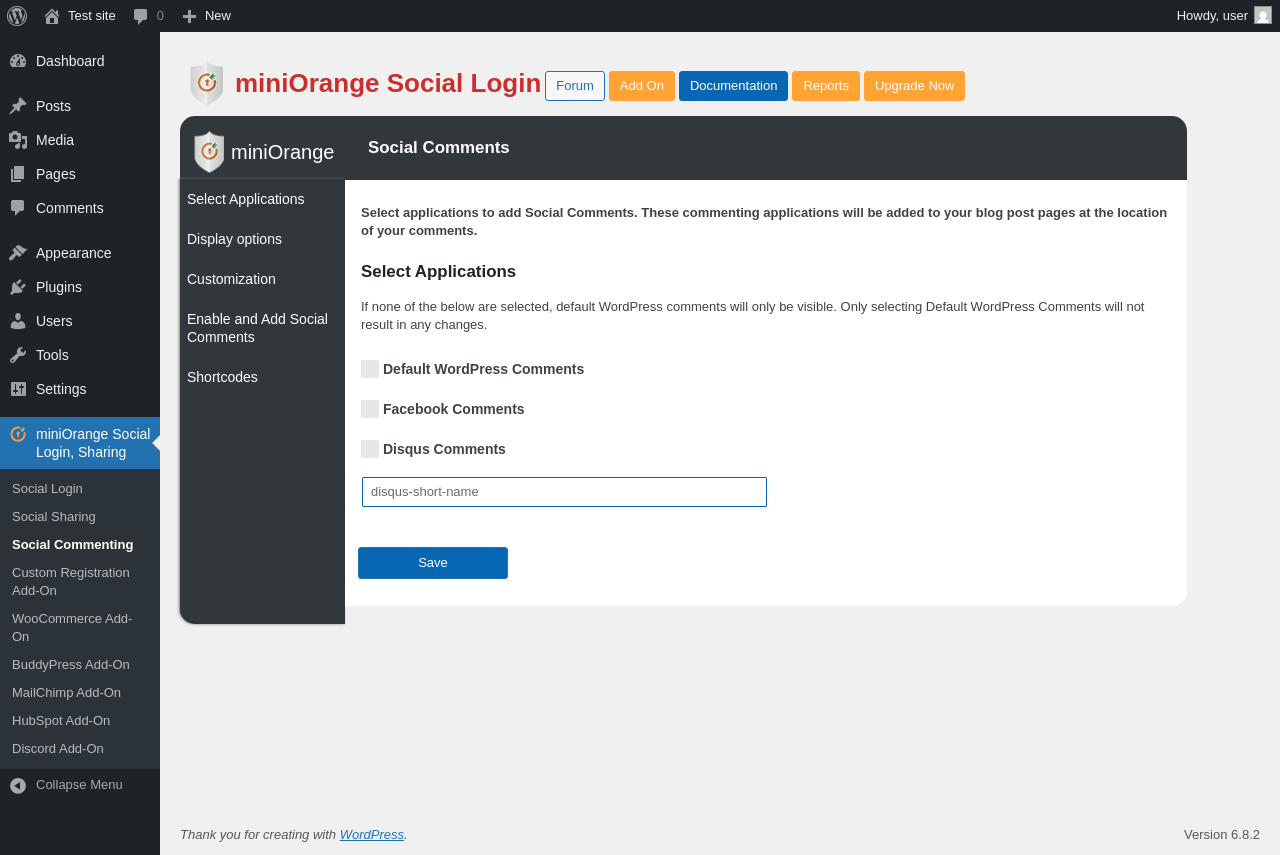Click the Collapse Menu text
This screenshot has height=855, width=1280.
[x=79, y=785]
